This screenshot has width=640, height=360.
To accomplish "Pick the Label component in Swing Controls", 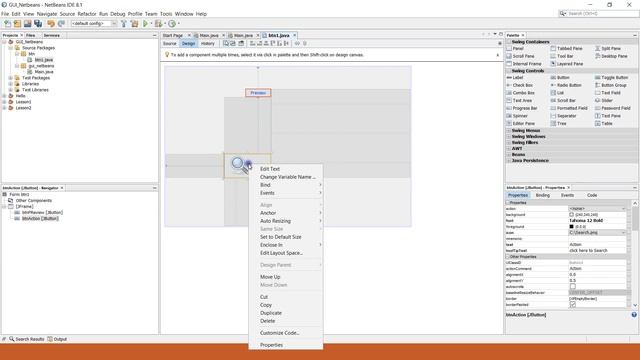I will 515,78.
